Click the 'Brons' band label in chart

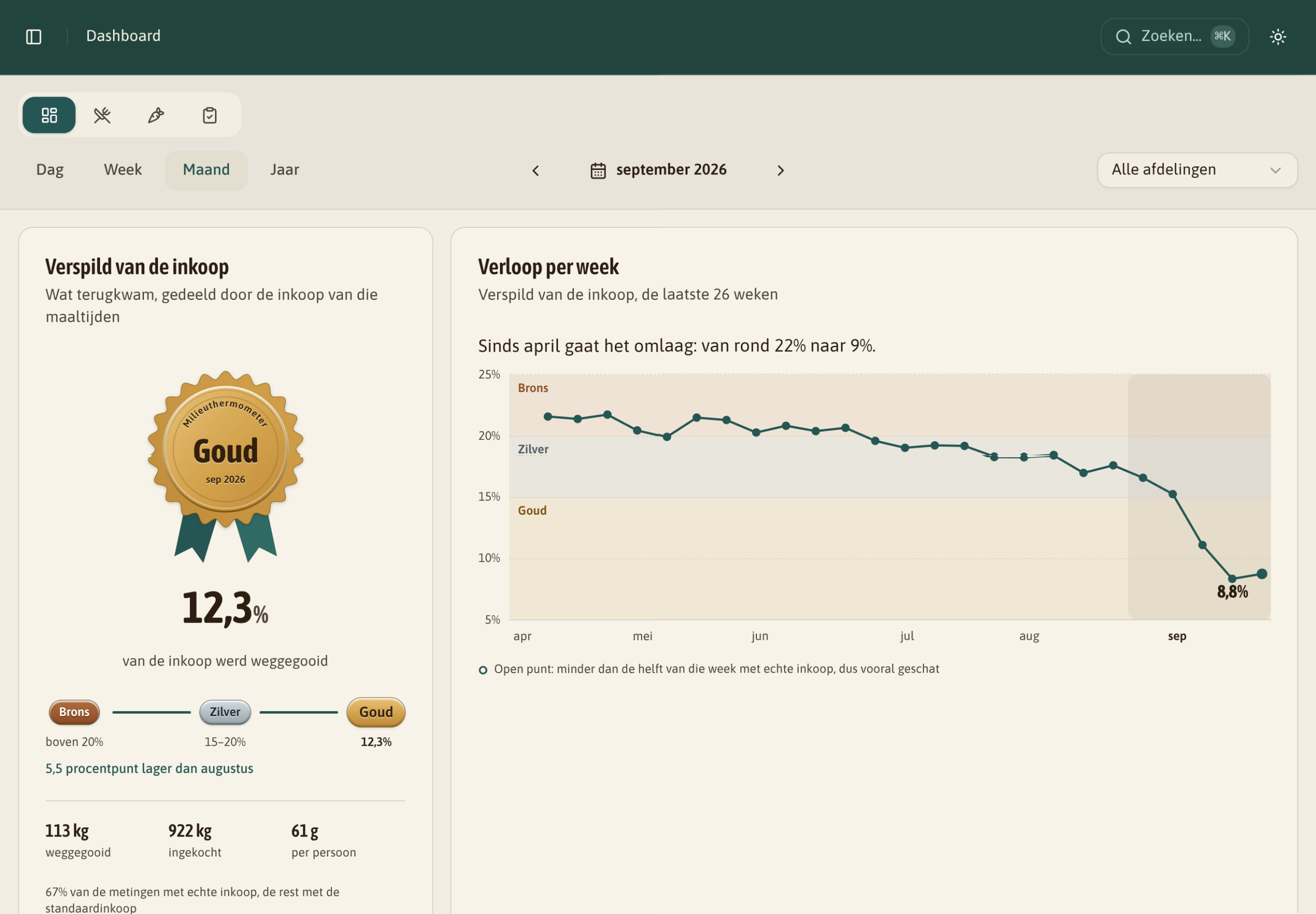point(533,388)
